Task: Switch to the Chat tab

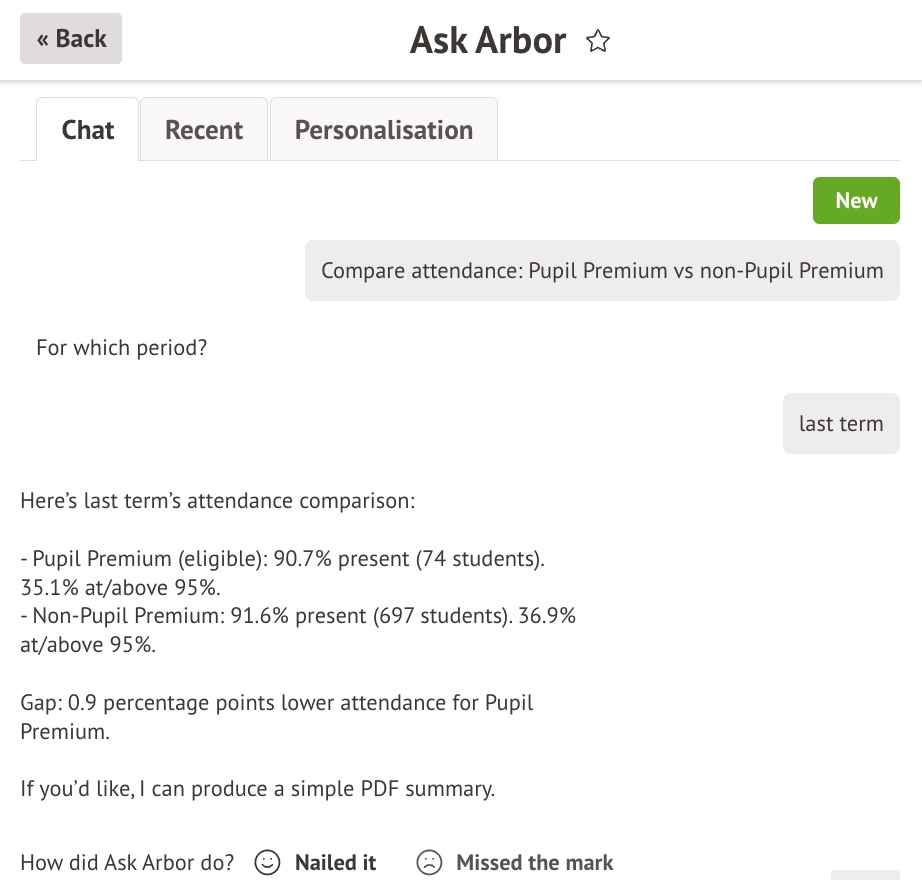Action: click(88, 130)
